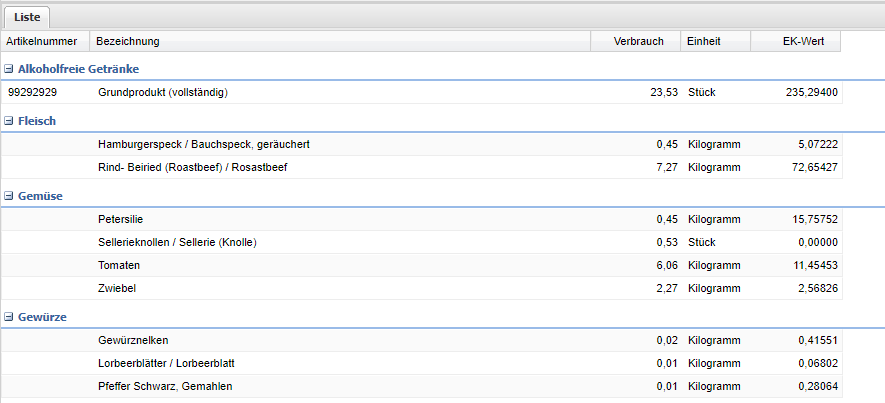Viewport: 885px width, 403px height.
Task: Collapse the Gewürze group
Action: (9, 317)
